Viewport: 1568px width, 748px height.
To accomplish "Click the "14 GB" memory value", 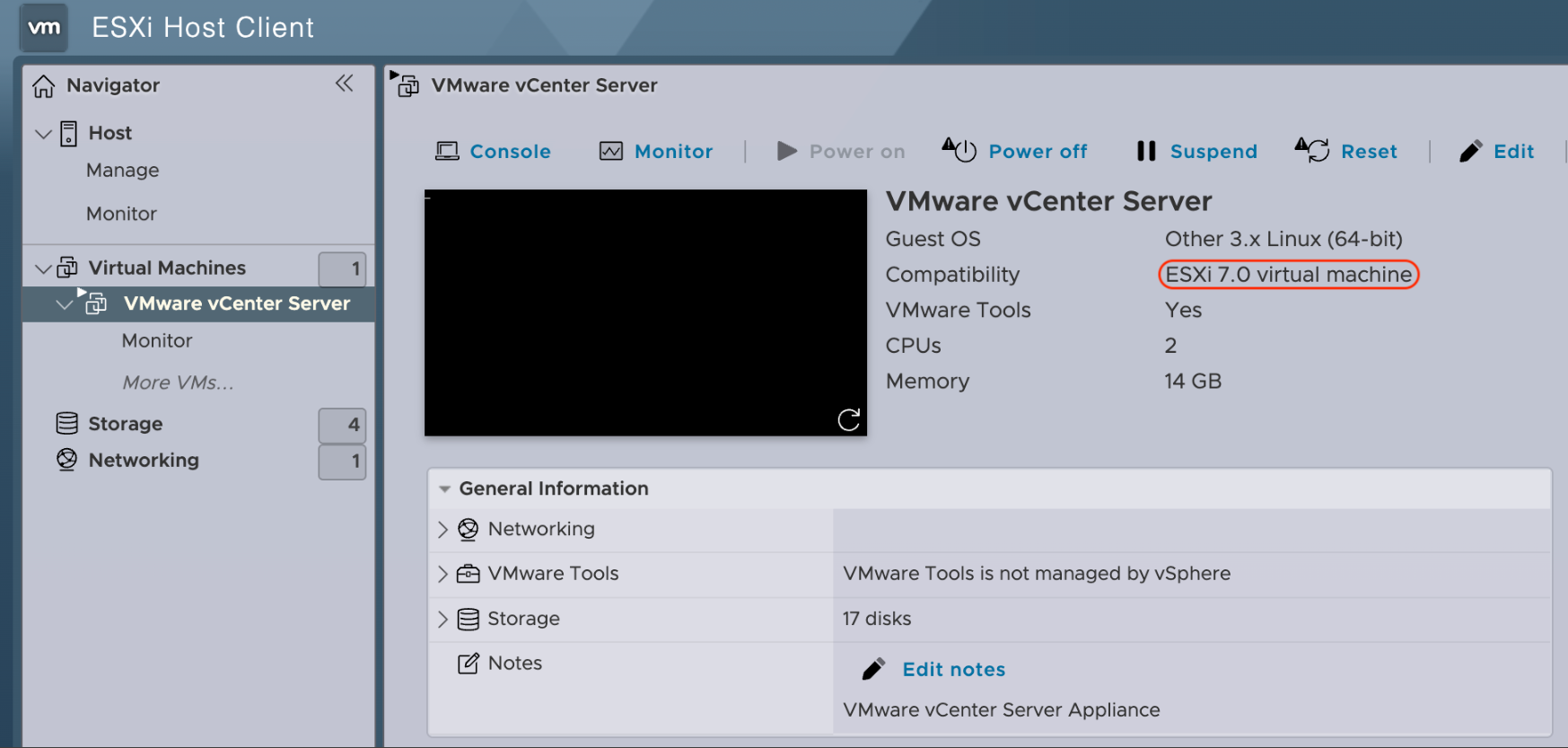I will (1193, 381).
